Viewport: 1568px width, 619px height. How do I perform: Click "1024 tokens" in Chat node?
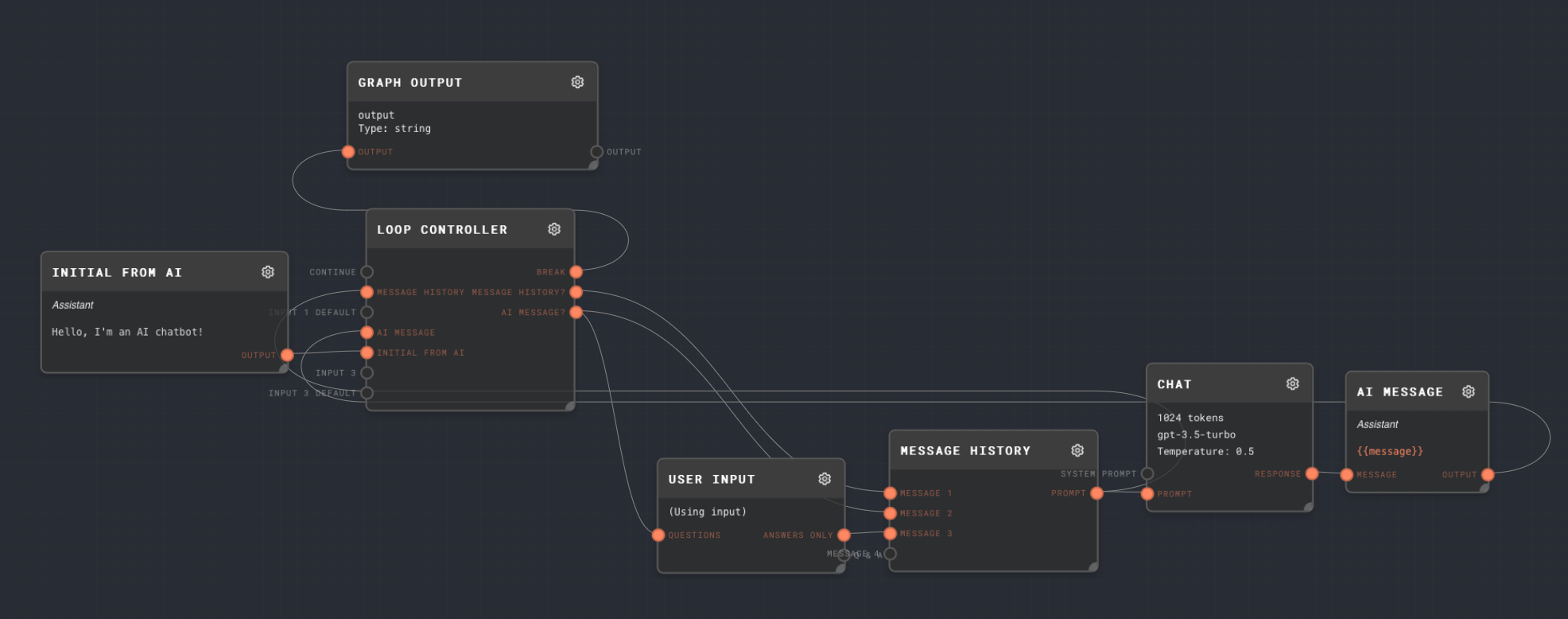click(1190, 418)
